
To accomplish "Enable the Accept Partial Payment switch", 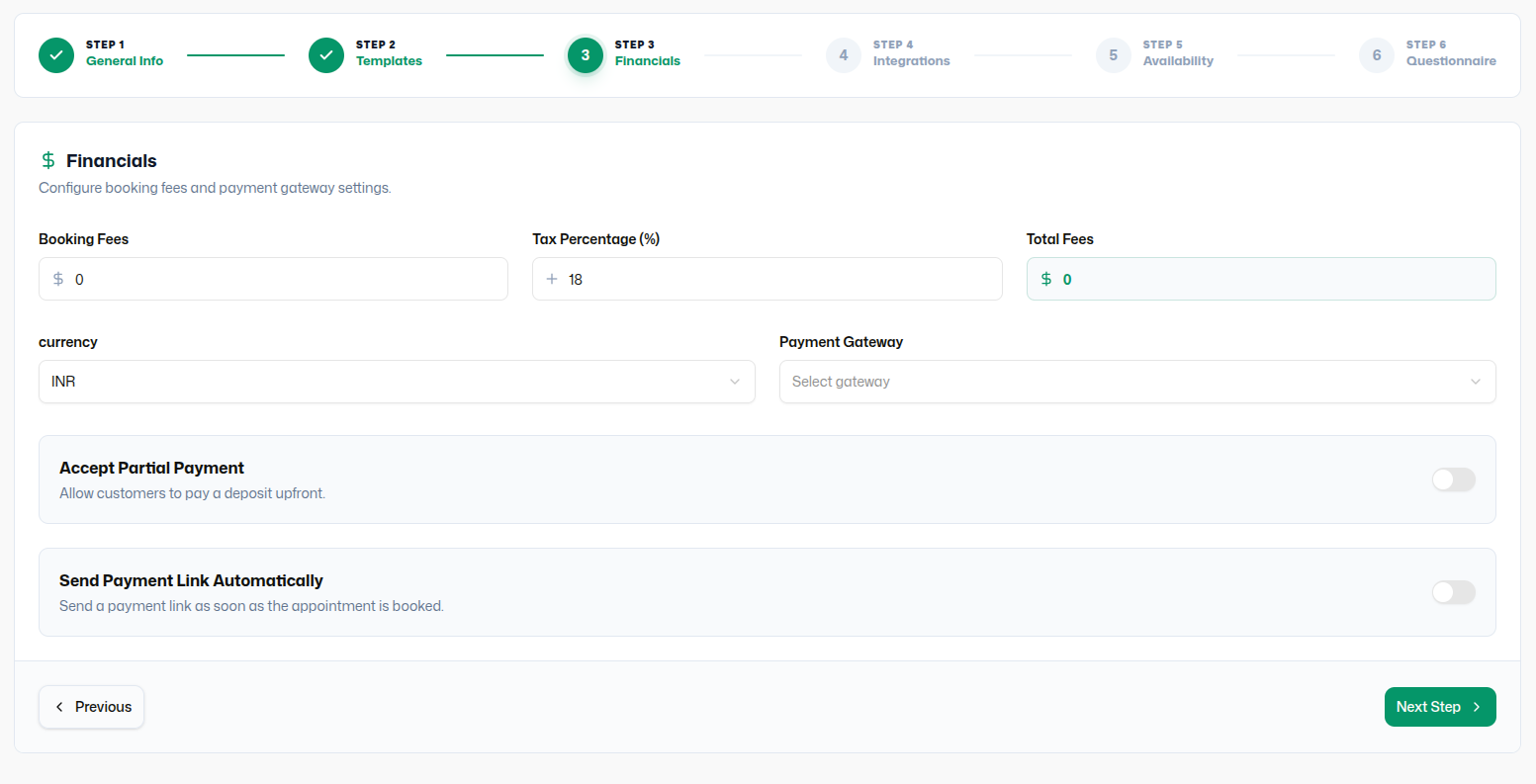I will [1454, 479].
